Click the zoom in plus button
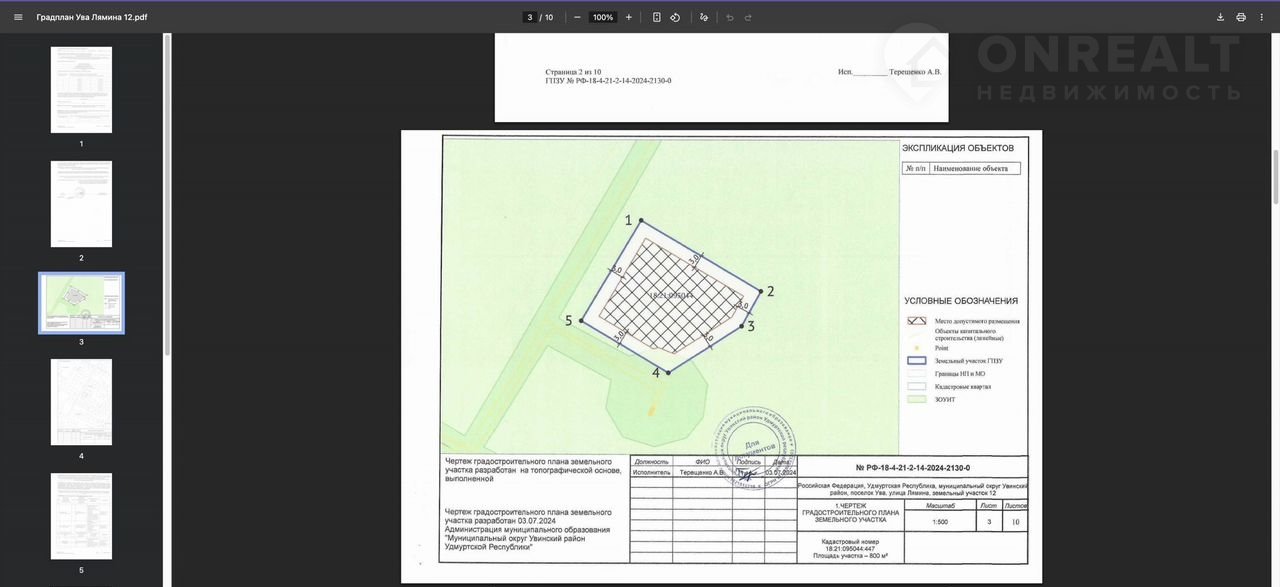 [629, 17]
